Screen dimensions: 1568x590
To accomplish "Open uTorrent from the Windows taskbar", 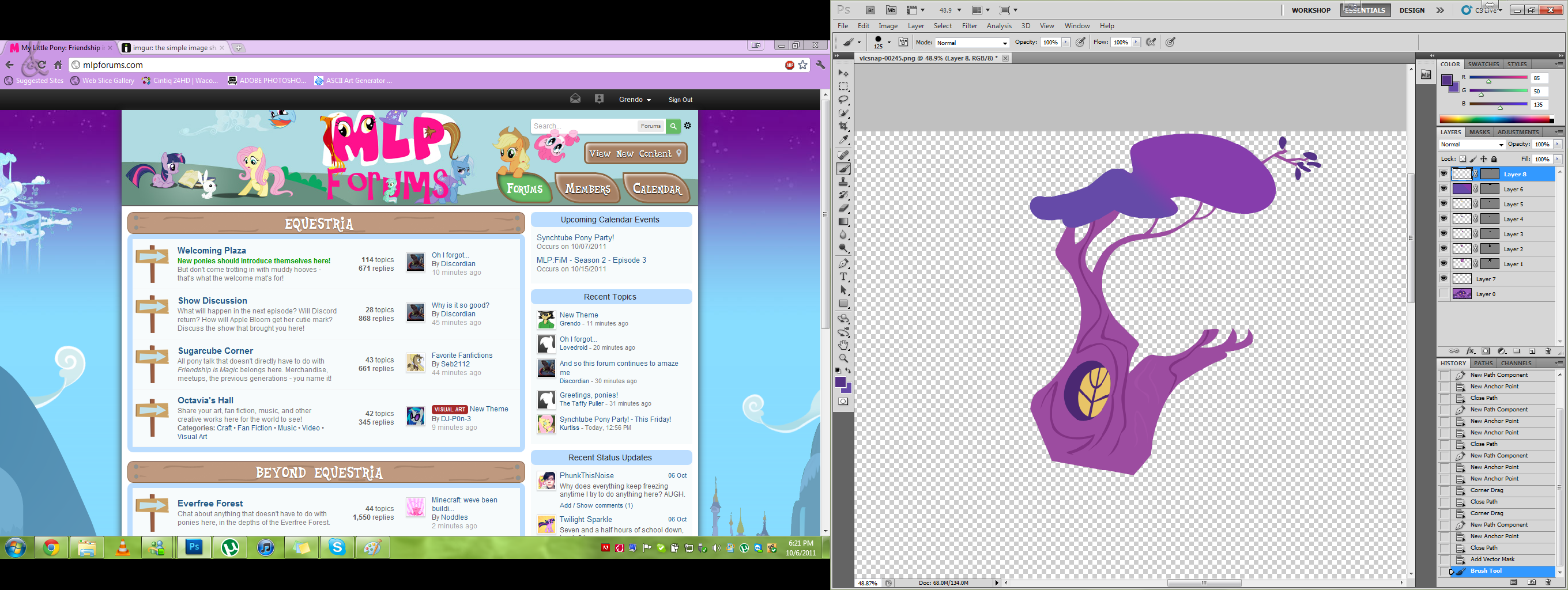I will pos(230,547).
